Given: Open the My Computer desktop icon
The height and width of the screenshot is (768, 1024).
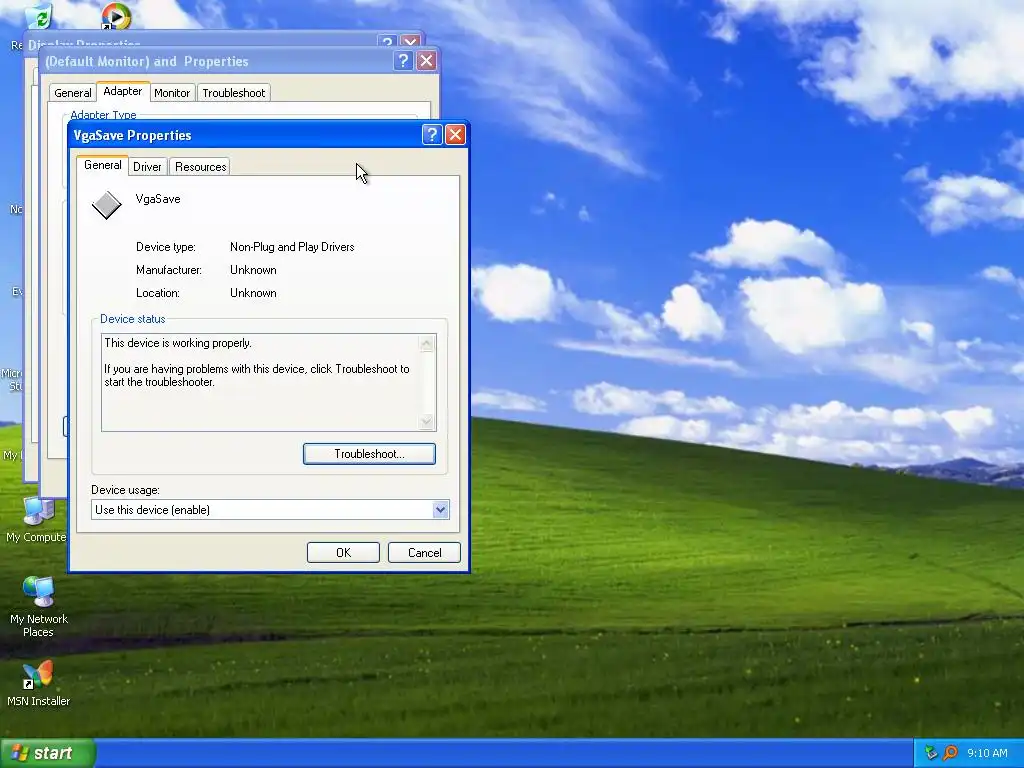Looking at the screenshot, I should tap(38, 519).
